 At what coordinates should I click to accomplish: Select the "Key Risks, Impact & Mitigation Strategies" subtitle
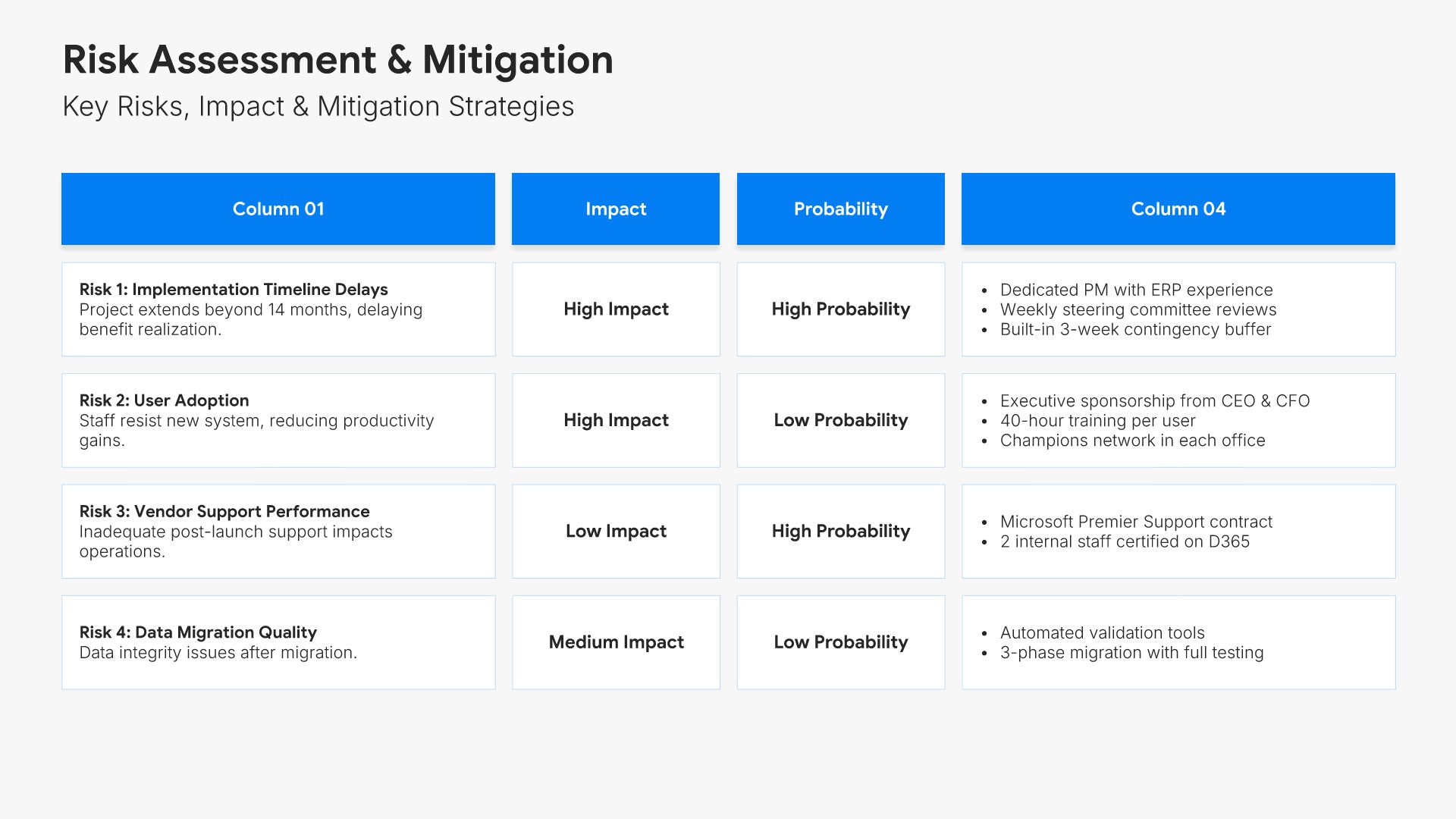click(x=318, y=107)
